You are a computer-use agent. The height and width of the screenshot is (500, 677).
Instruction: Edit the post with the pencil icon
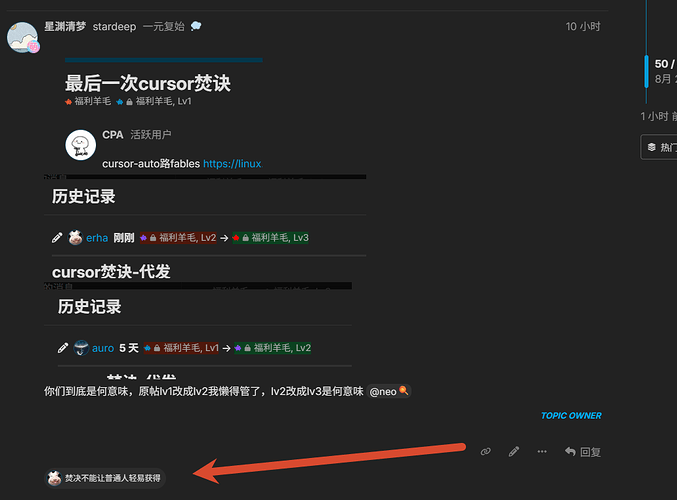tap(514, 452)
